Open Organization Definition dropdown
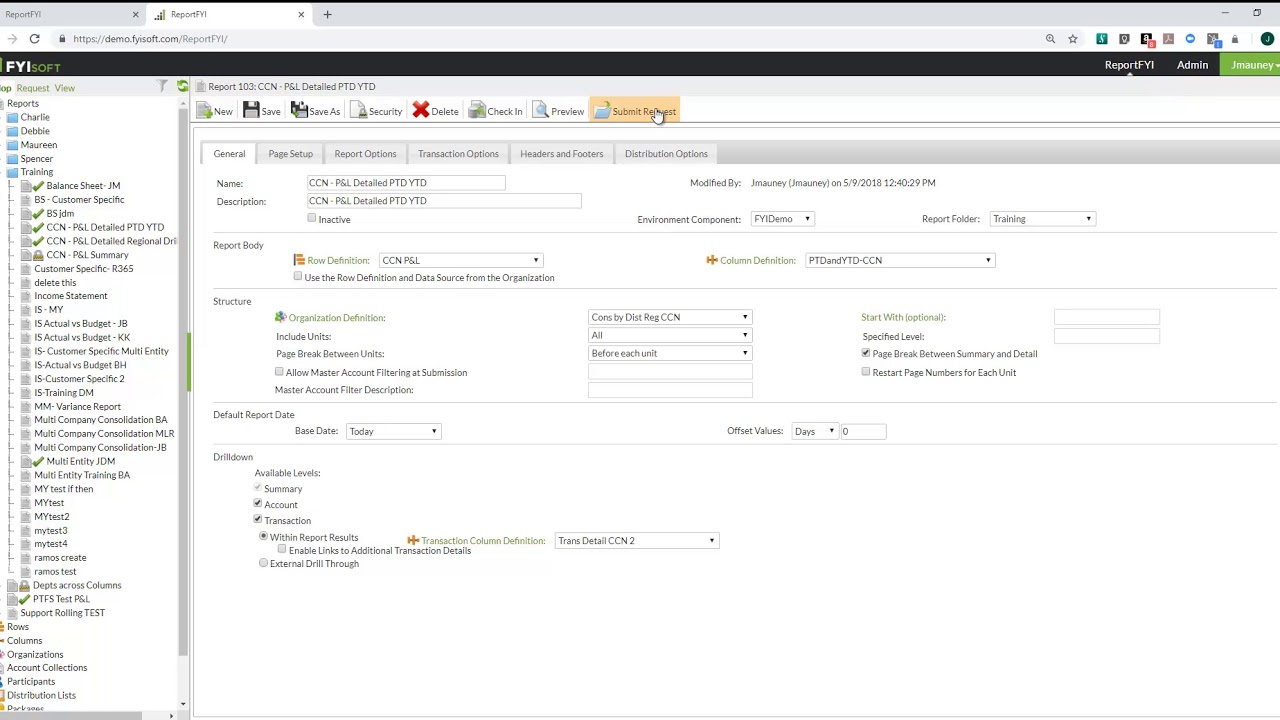The image size is (1280, 720). click(669, 317)
